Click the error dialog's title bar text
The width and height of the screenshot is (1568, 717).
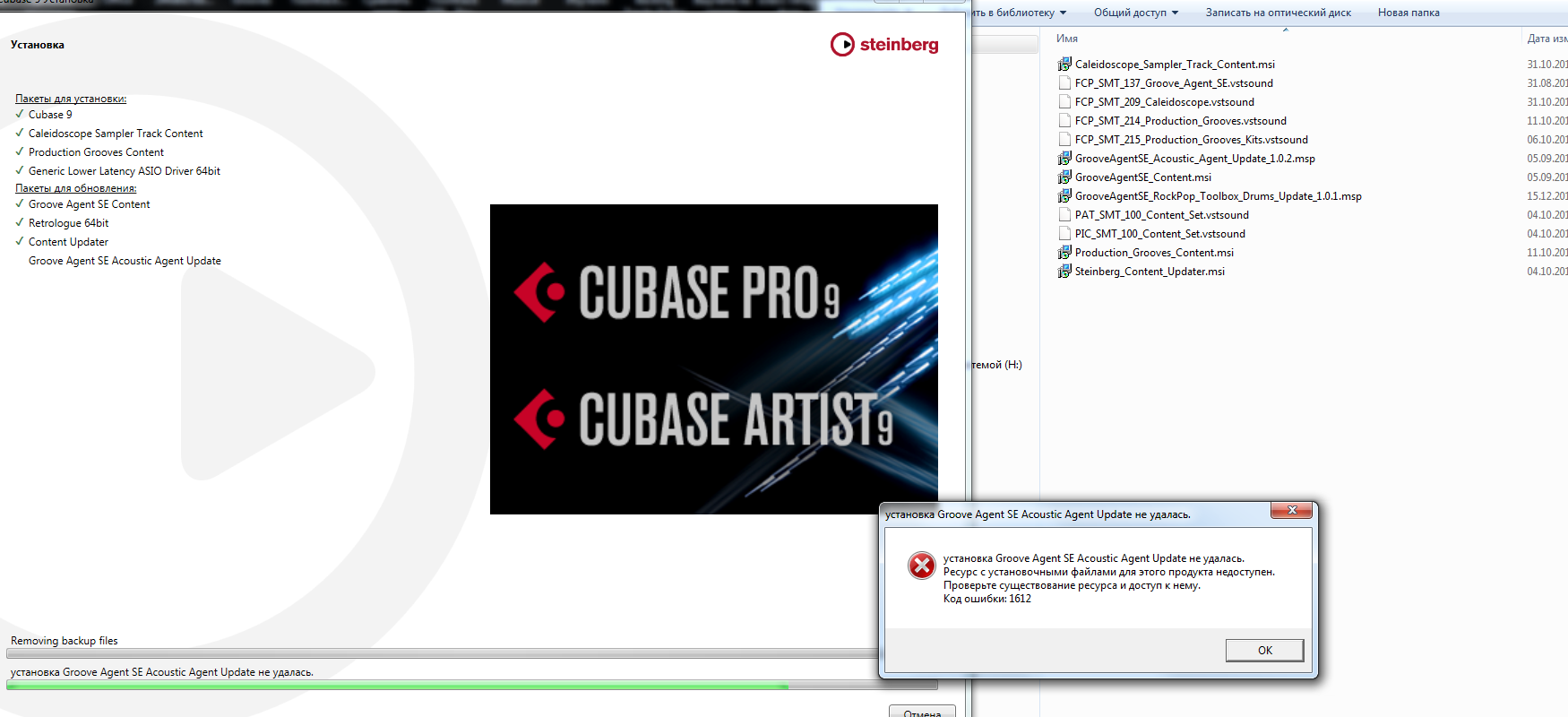1038,514
